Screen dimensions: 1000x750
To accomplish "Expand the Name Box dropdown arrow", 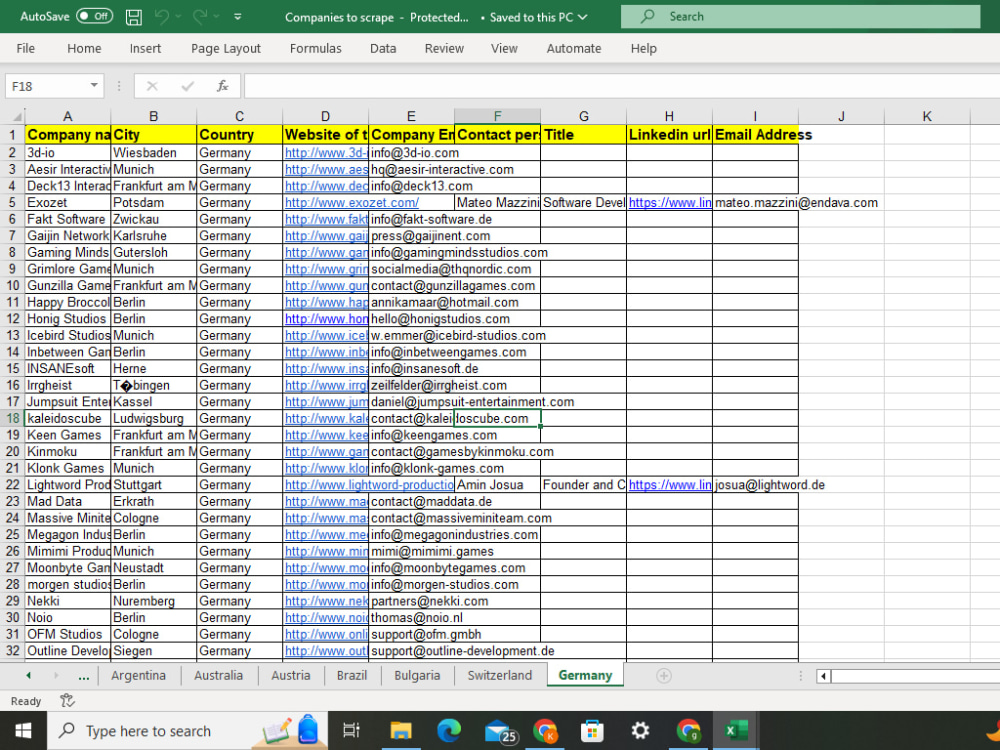I will 94,85.
